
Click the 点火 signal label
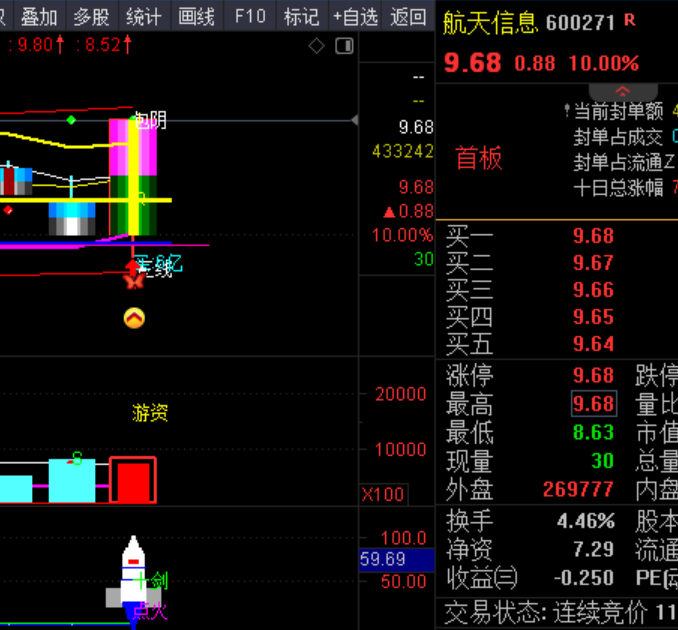(150, 611)
